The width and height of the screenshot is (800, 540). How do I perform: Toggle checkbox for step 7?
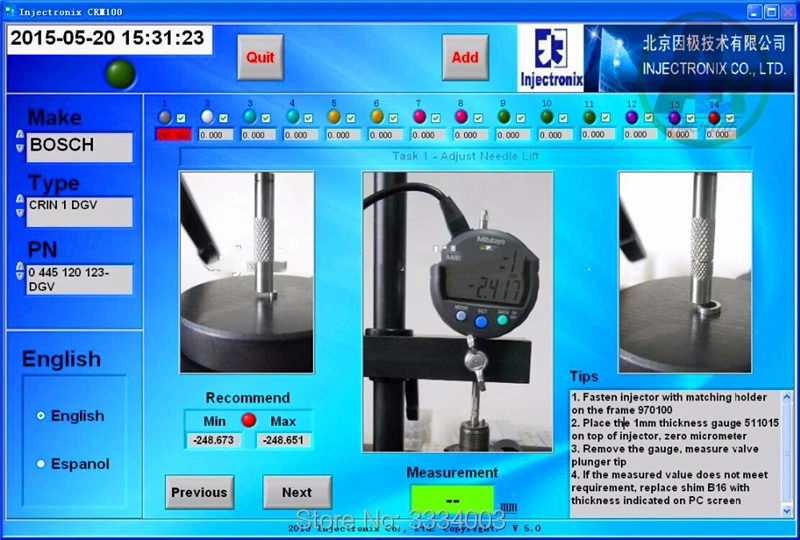(x=435, y=118)
